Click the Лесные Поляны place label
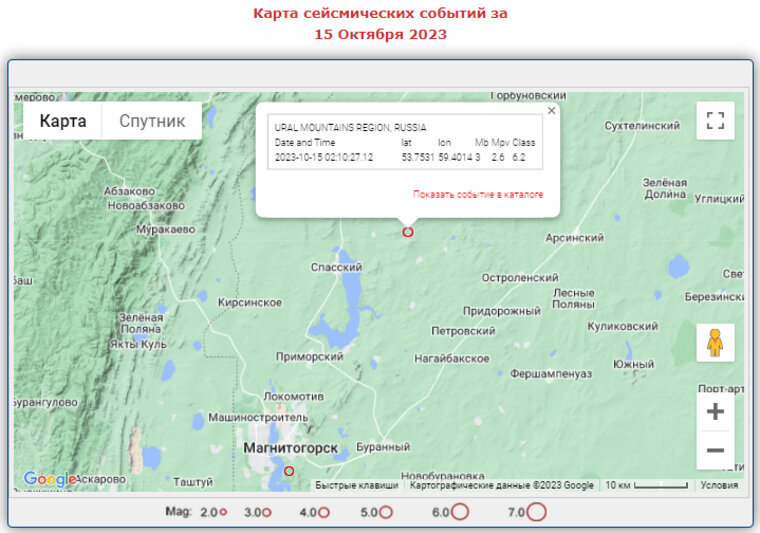The width and height of the screenshot is (760, 533). pyautogui.click(x=573, y=298)
